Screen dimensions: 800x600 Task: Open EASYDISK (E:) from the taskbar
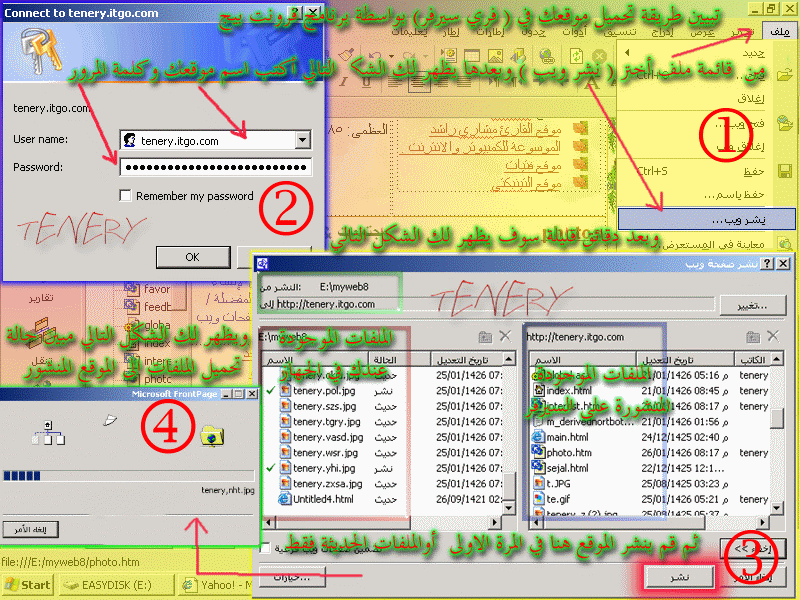click(116, 585)
